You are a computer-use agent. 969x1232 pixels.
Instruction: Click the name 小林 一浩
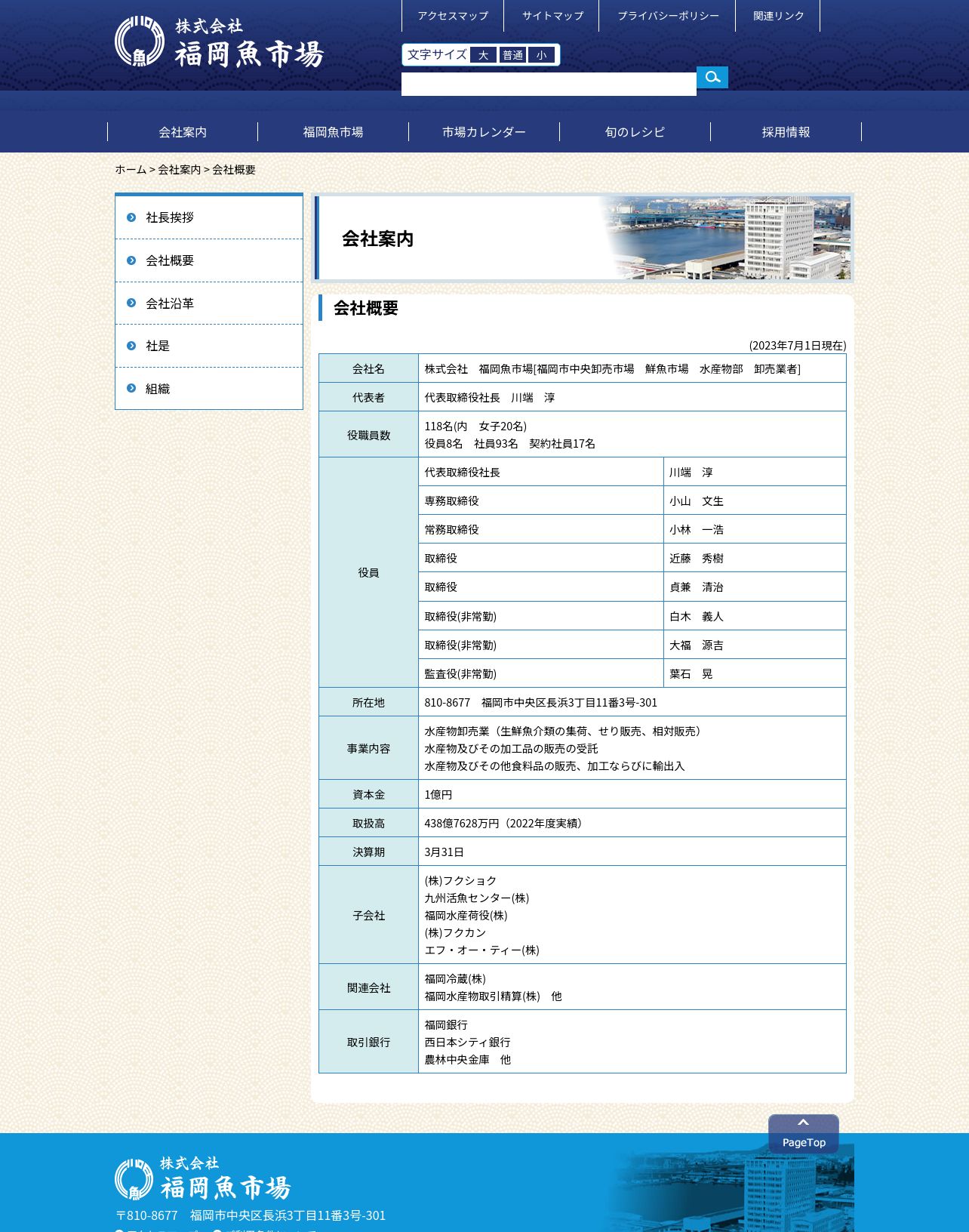pyautogui.click(x=697, y=529)
